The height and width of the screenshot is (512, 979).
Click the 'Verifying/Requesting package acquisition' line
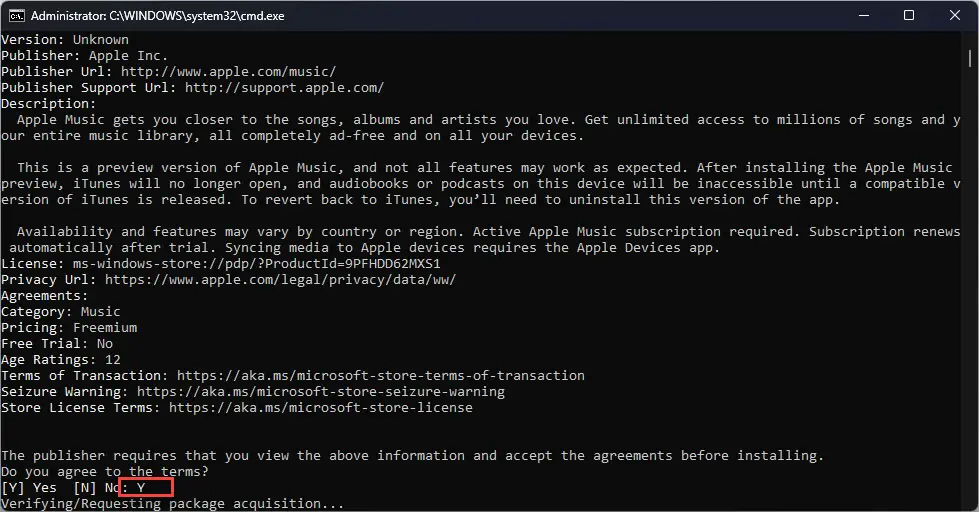point(172,503)
